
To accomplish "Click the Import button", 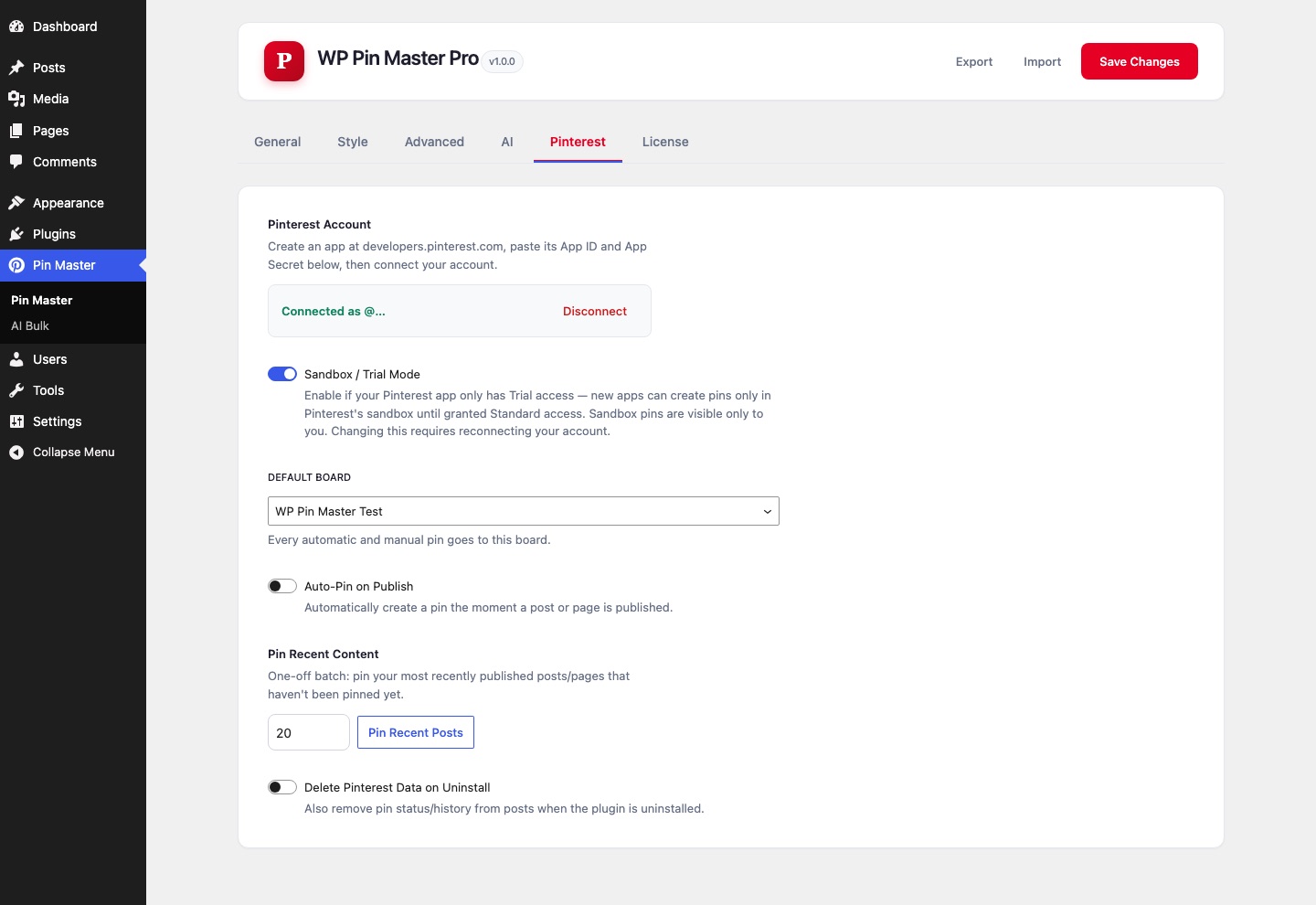I will pos(1043,61).
